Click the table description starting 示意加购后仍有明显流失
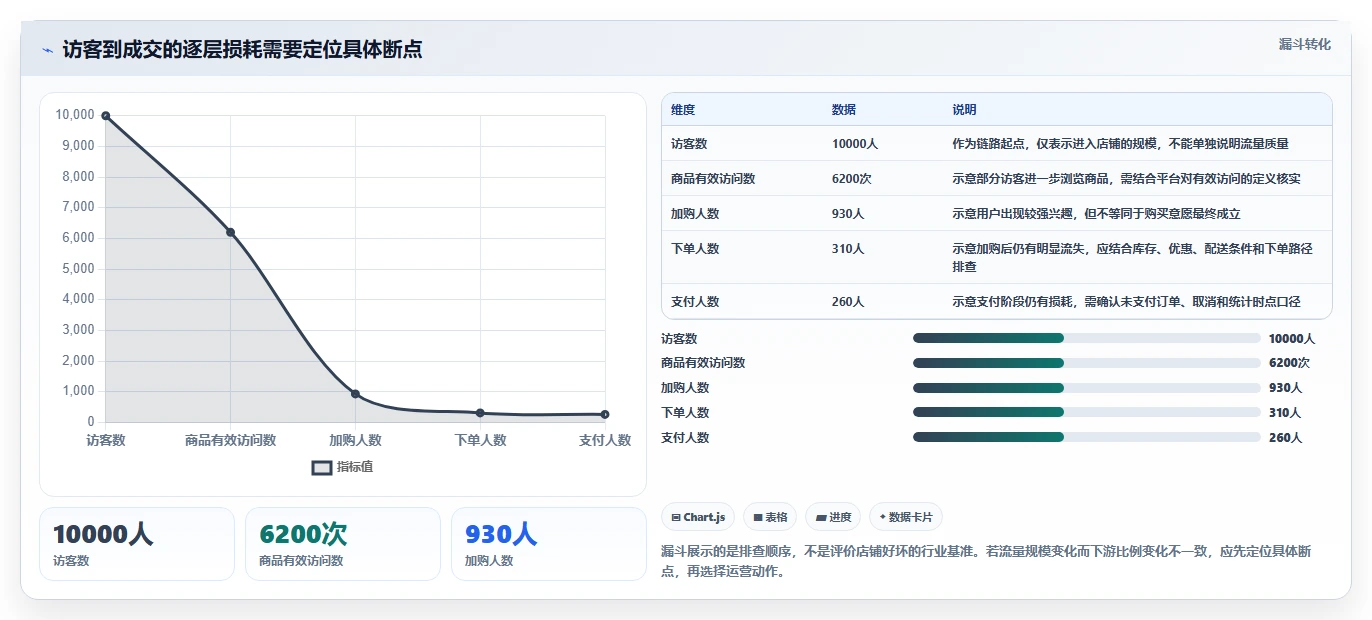 click(1132, 258)
